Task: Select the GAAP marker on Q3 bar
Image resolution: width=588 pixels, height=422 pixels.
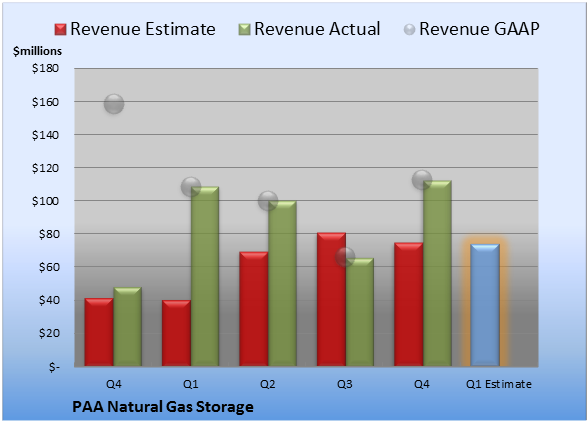Action: coord(345,257)
